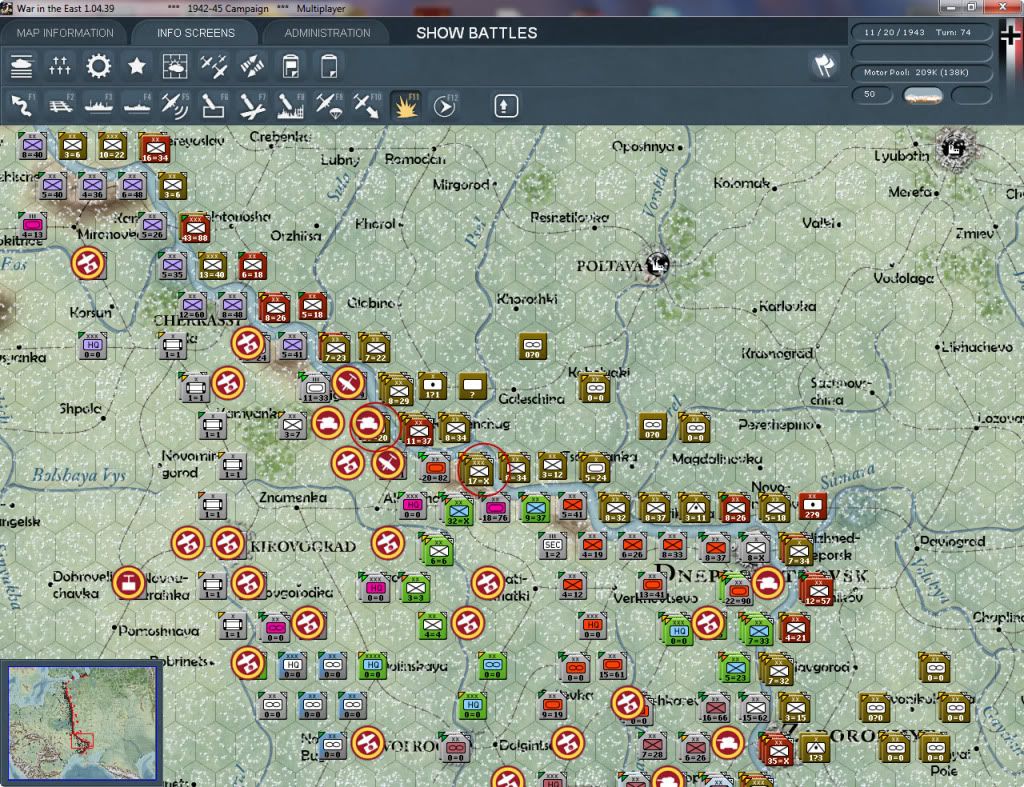Open the blank clipboard log icon
1024x787 pixels.
click(329, 67)
